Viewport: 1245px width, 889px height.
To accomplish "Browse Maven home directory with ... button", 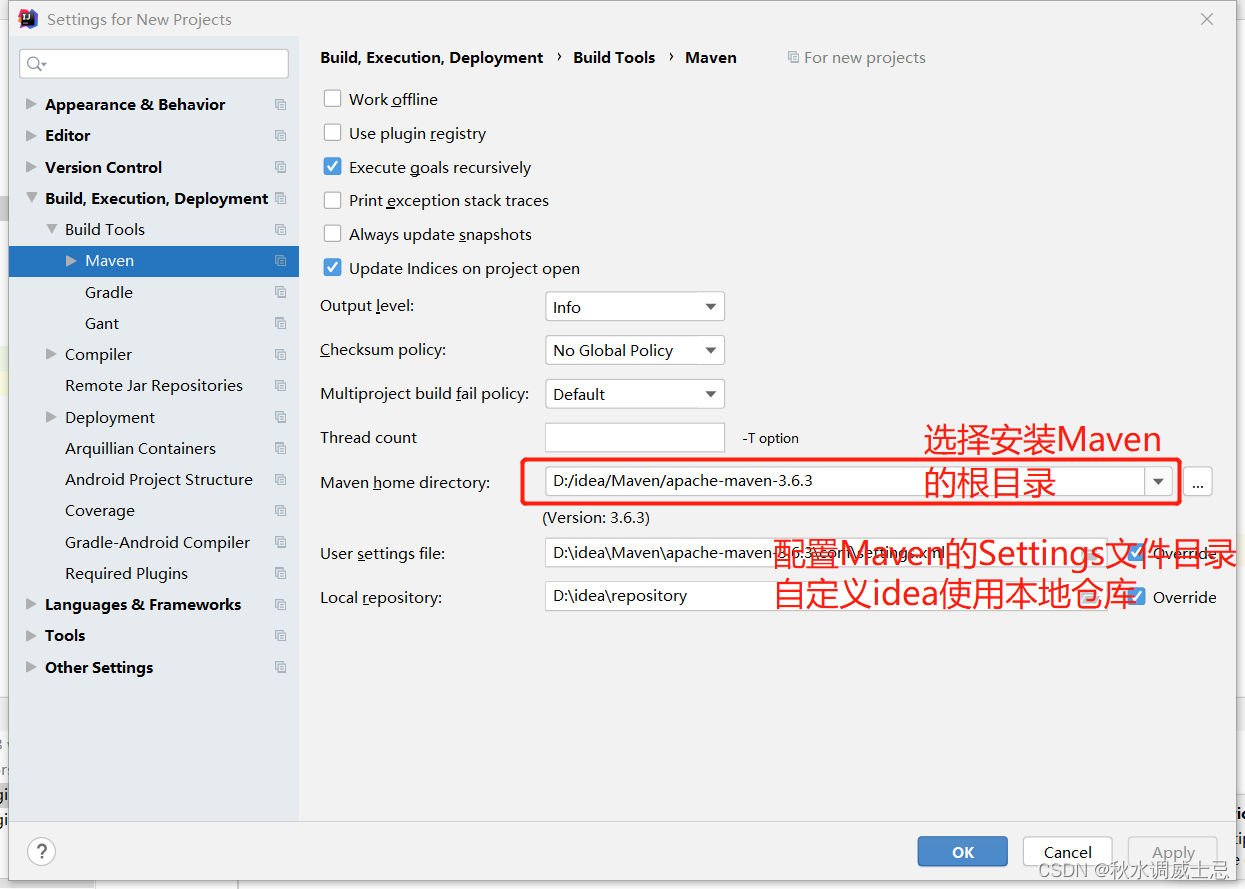I will 1198,482.
